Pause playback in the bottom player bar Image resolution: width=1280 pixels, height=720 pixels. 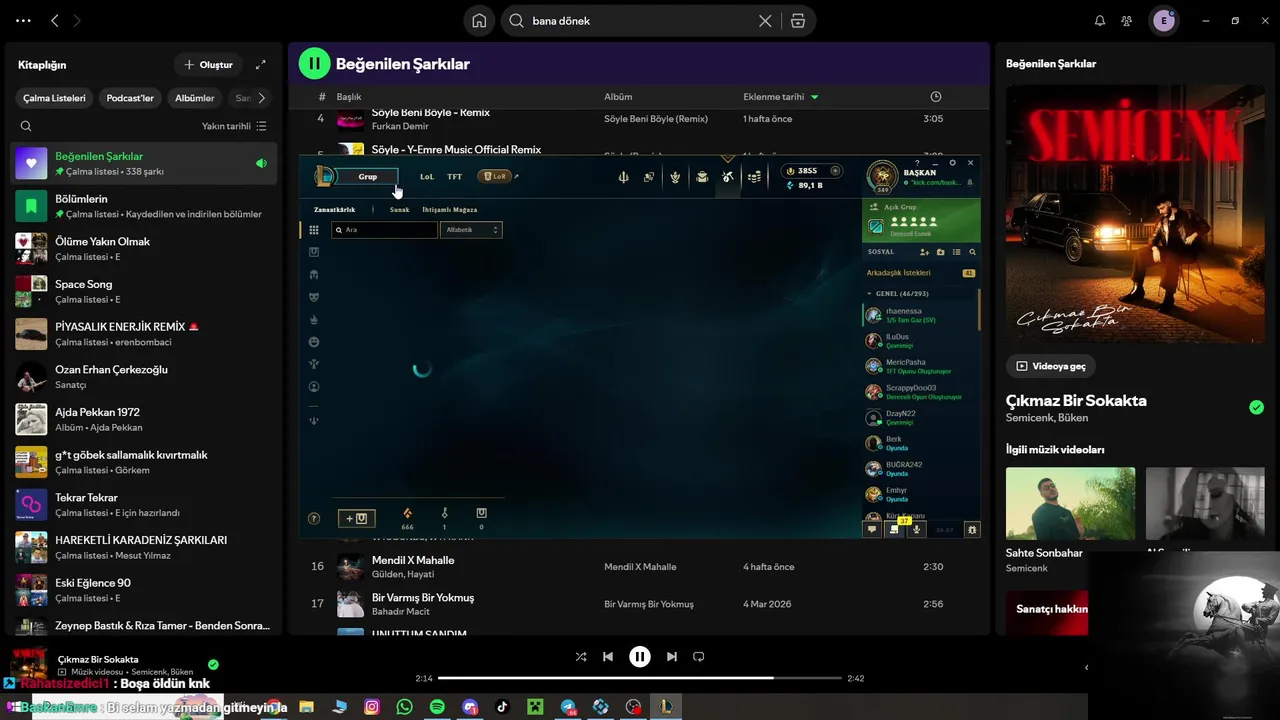point(640,657)
